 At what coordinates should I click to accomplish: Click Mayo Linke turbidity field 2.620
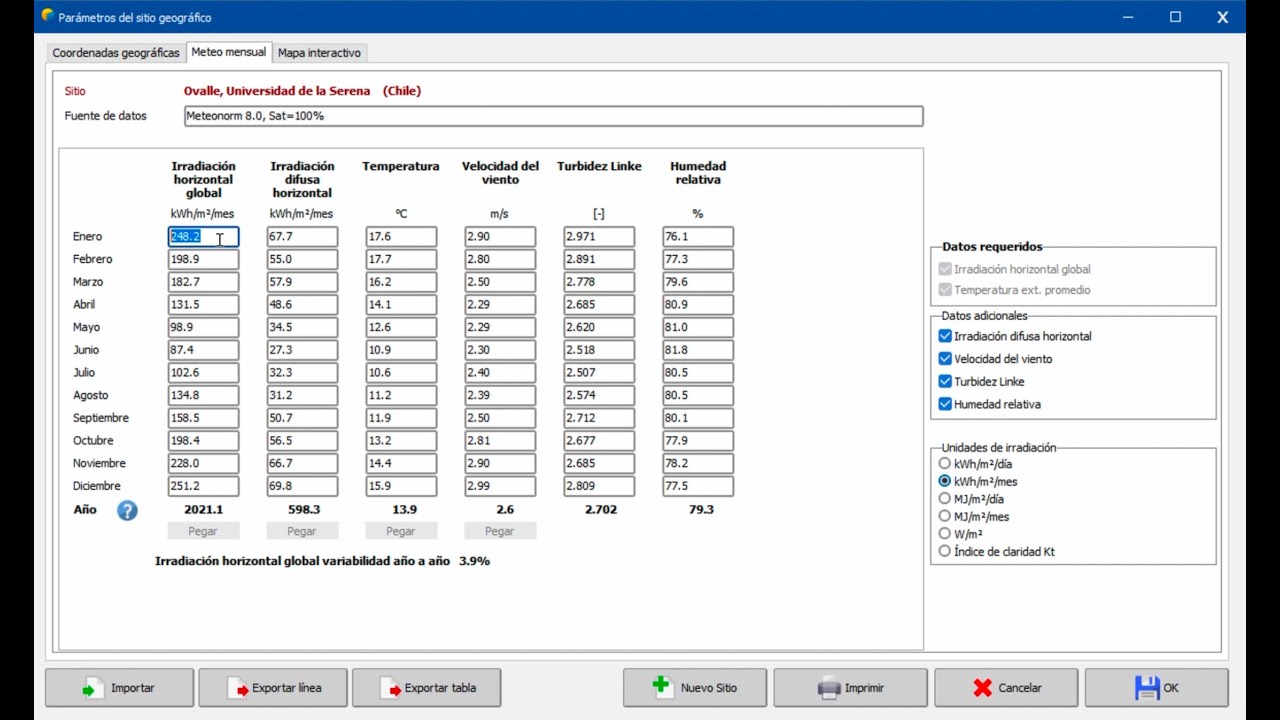[599, 327]
